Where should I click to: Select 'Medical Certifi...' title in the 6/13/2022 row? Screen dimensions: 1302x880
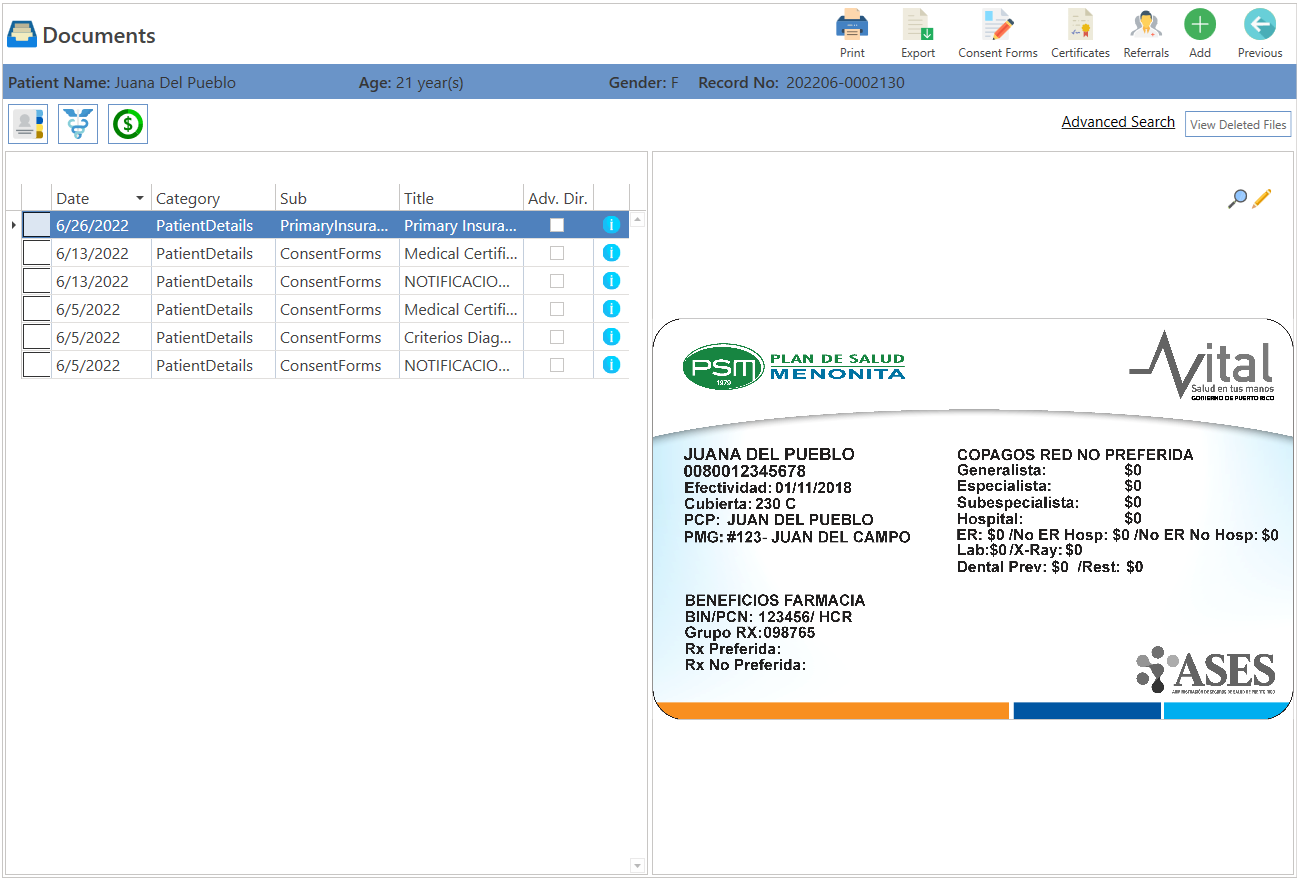tap(461, 253)
